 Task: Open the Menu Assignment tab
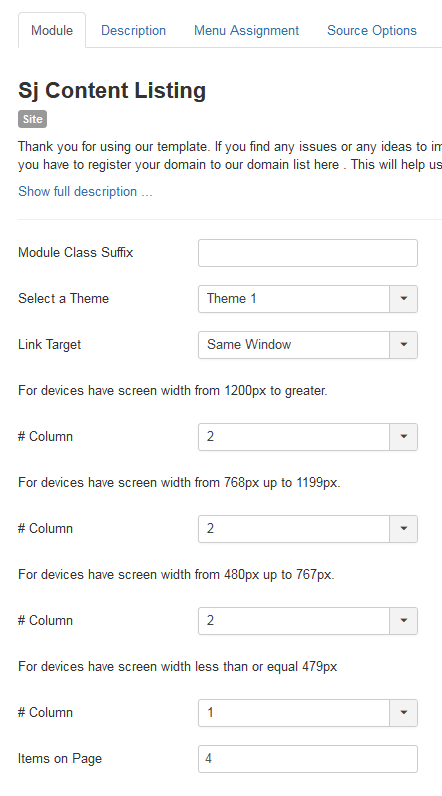click(247, 30)
